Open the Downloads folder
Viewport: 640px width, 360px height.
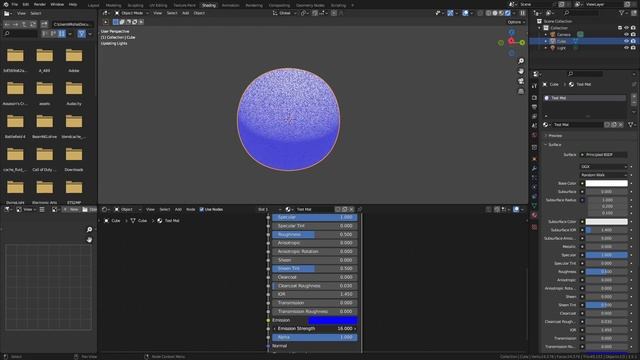tap(74, 158)
